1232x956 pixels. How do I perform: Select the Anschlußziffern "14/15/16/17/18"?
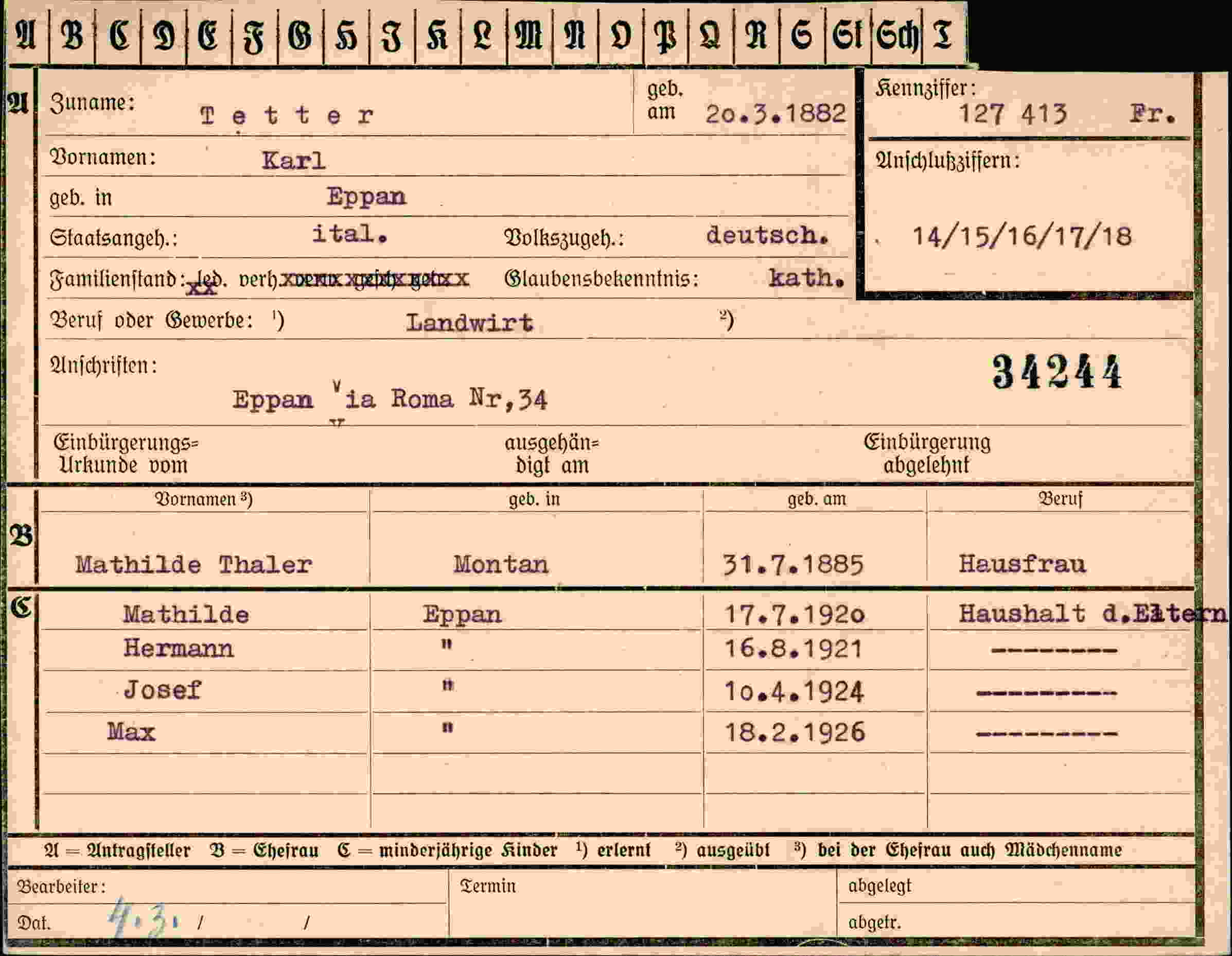1022,236
